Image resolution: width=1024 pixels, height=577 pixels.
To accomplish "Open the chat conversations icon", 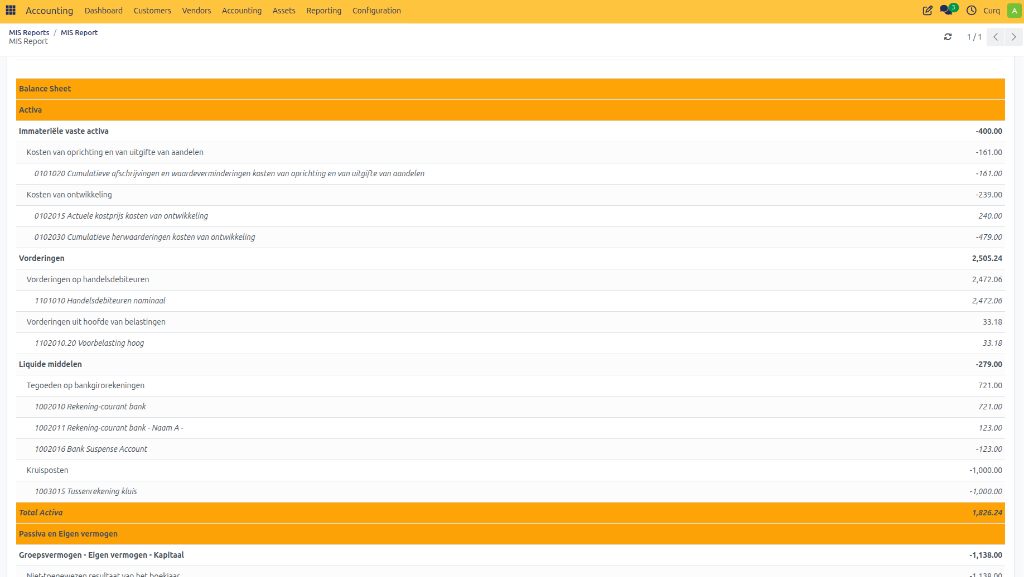I will click(x=948, y=10).
